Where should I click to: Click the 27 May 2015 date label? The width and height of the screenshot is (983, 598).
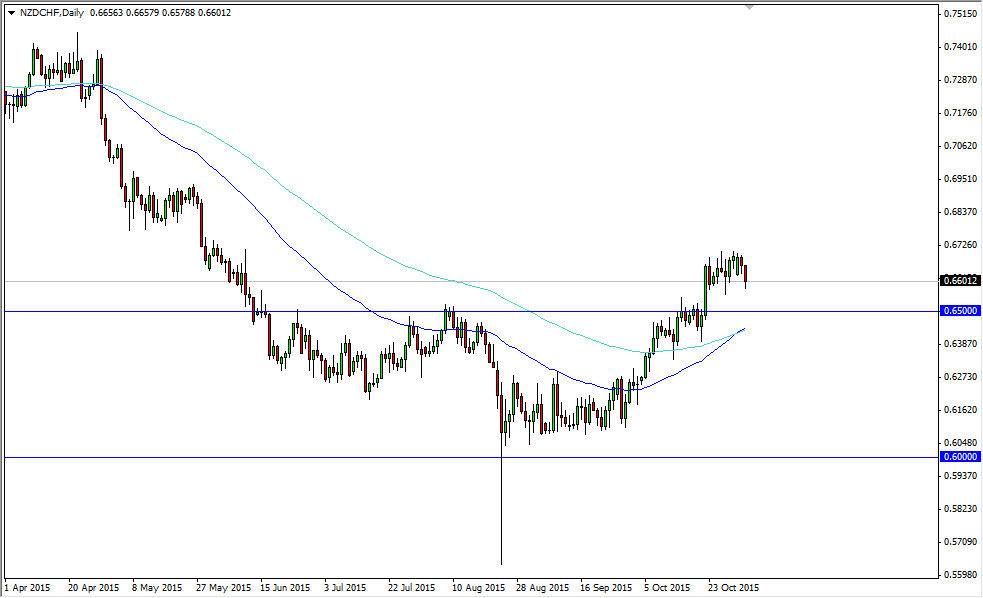click(223, 588)
